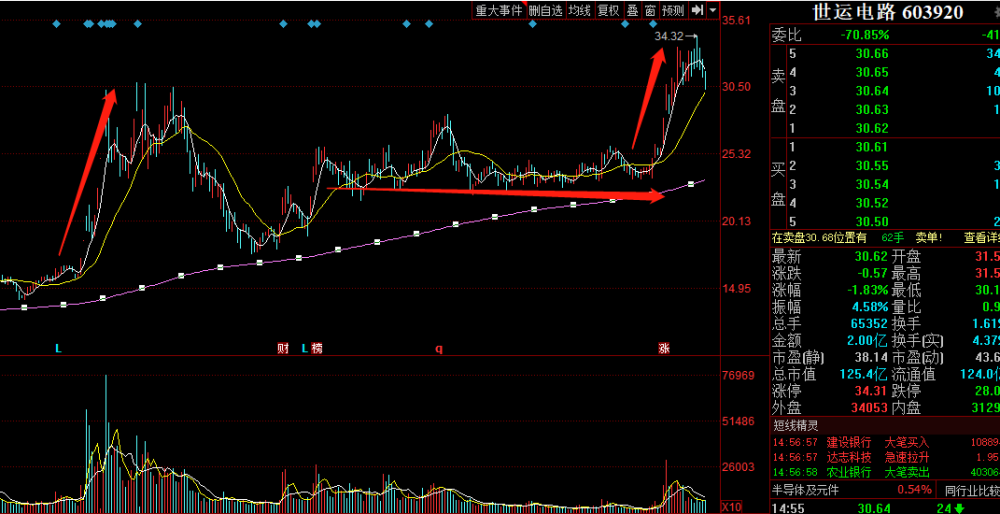The image size is (1000, 514).
Task: Toggle the 均线 moving average display
Action: coord(579,10)
